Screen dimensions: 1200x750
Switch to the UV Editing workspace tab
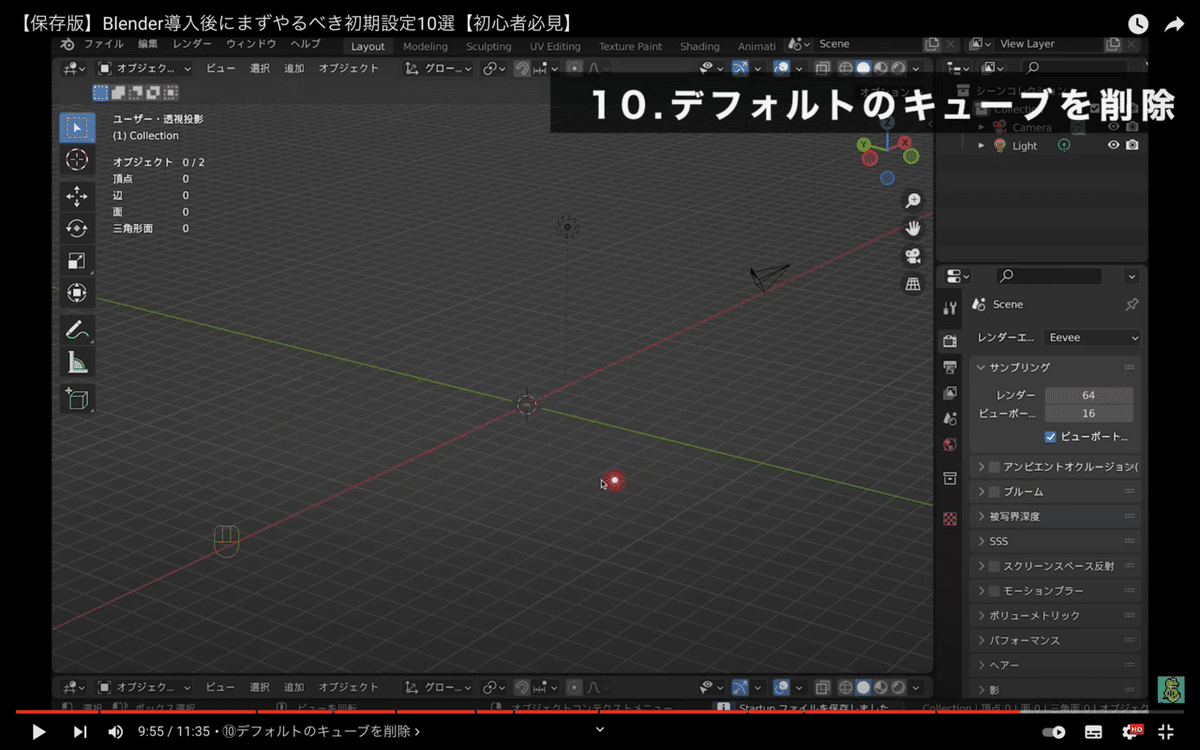point(555,46)
